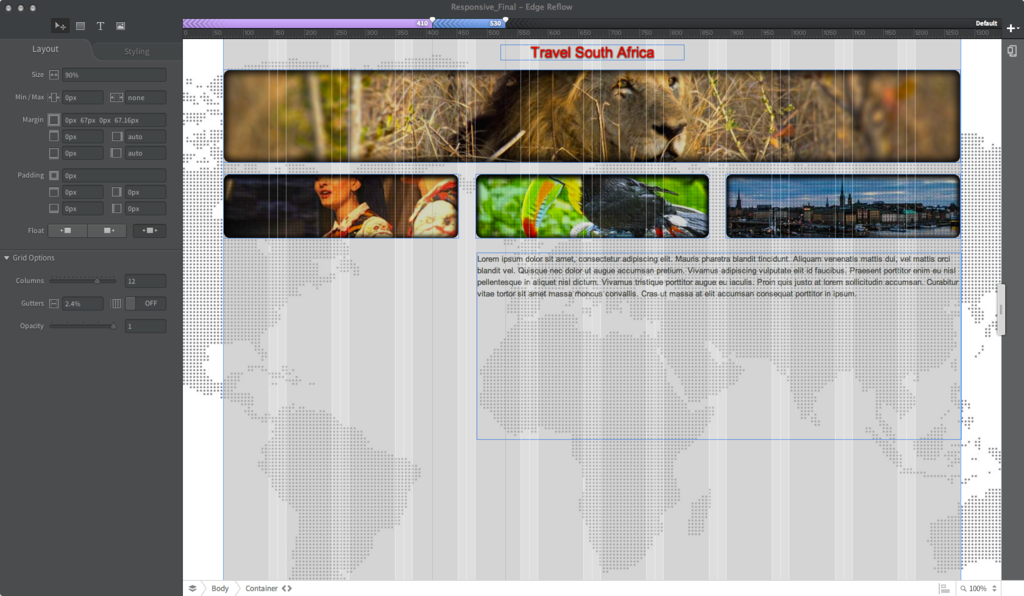Screen dimensions: 1024x596
Task: Select the Lorem ipsum text block
Action: point(718,346)
